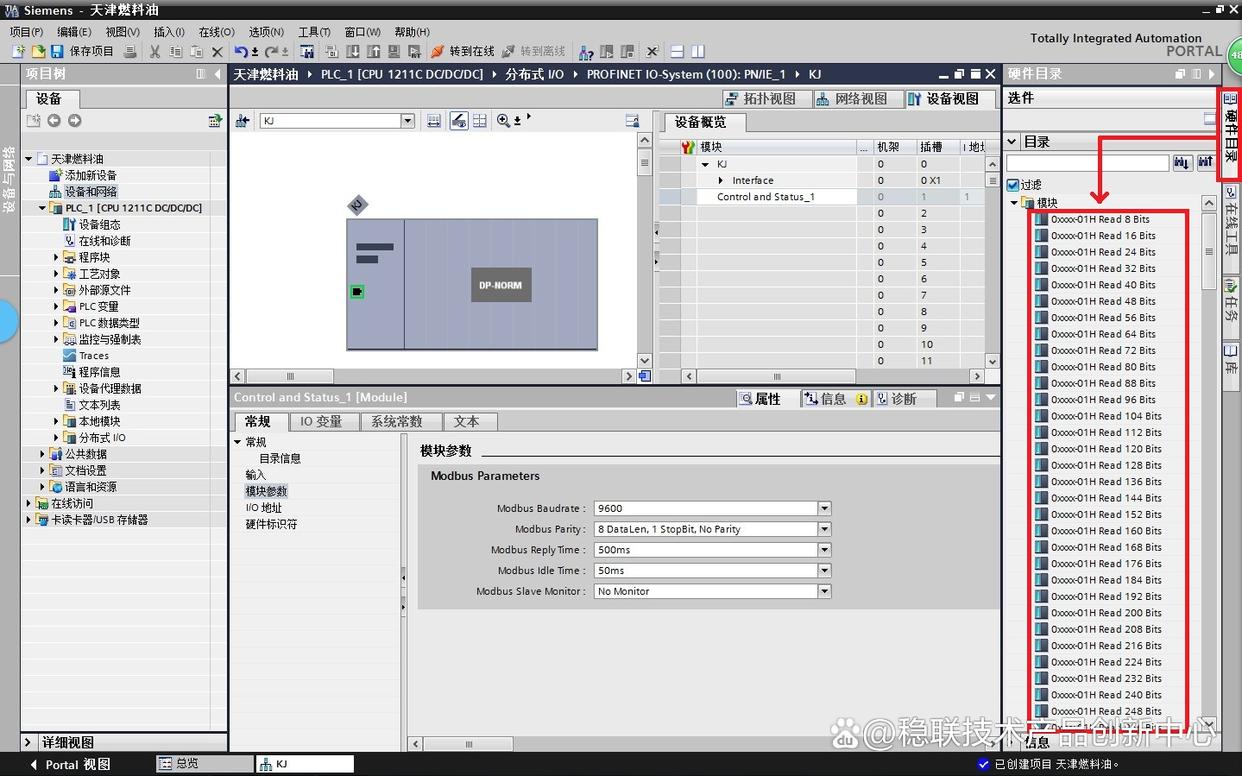Click the Traces item in project tree
This screenshot has width=1242, height=776.
[94, 355]
